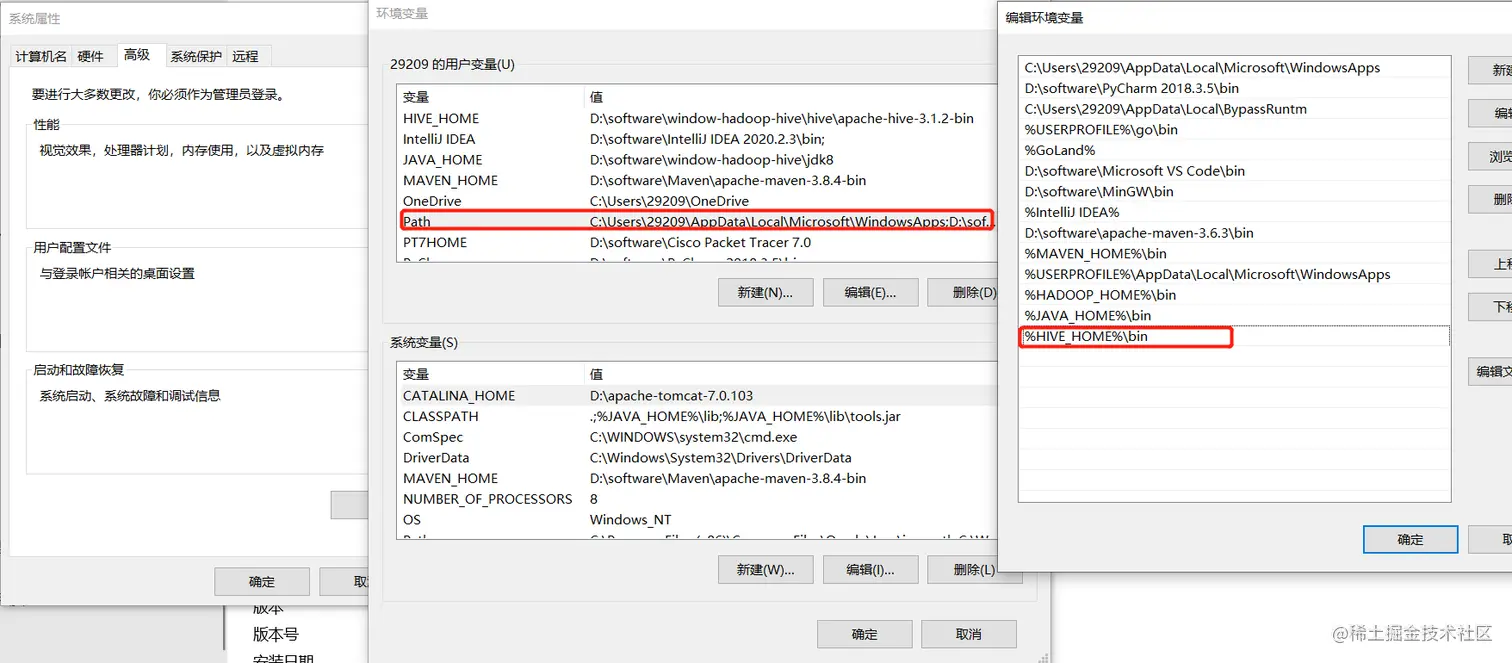Click 确定 in the 编辑环境变量 dialog

coord(1410,539)
